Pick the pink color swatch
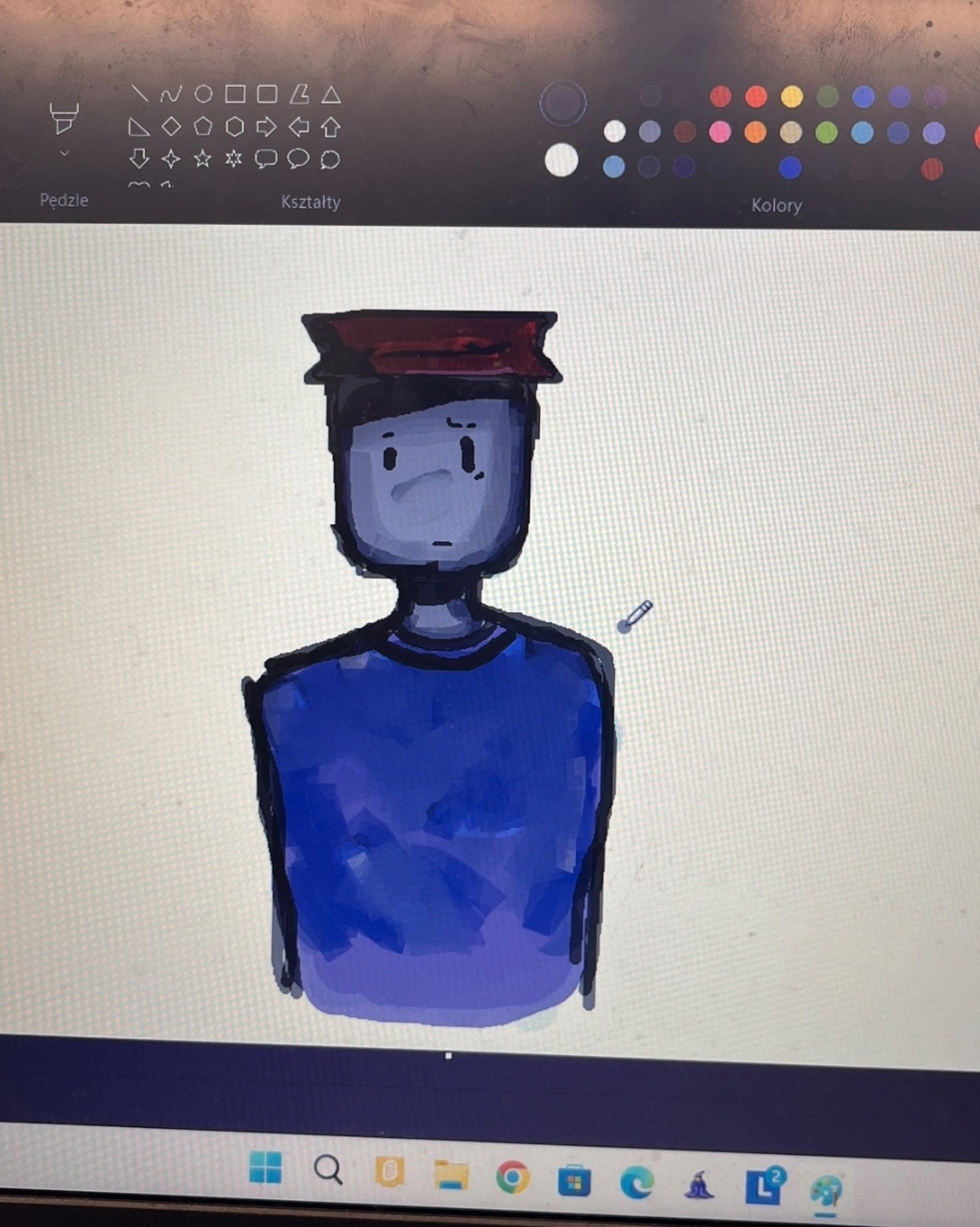The height and width of the screenshot is (1227, 980). (x=720, y=132)
